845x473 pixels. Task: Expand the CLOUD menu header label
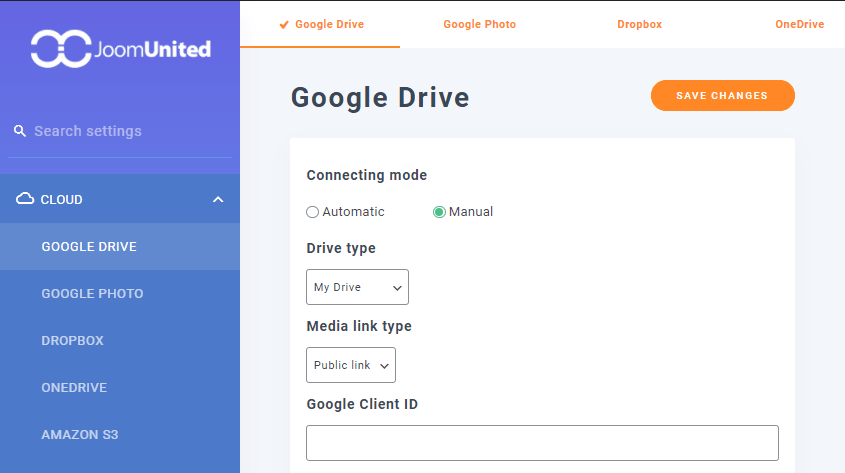[x=61, y=199]
